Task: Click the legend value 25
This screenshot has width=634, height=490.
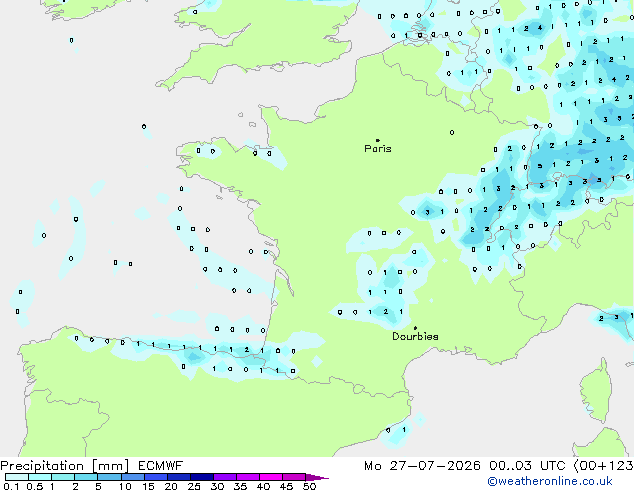Action: click(x=194, y=486)
